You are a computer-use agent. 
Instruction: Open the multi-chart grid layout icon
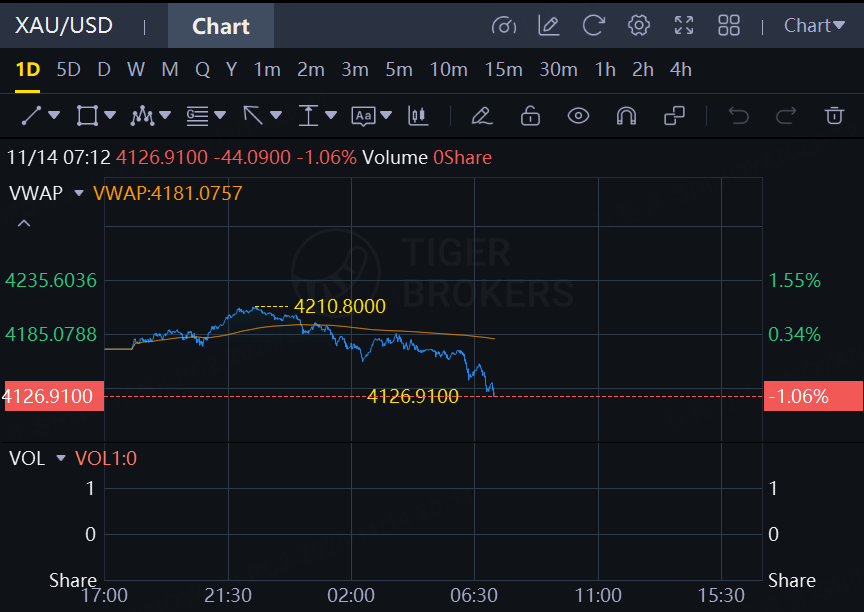[x=728, y=25]
